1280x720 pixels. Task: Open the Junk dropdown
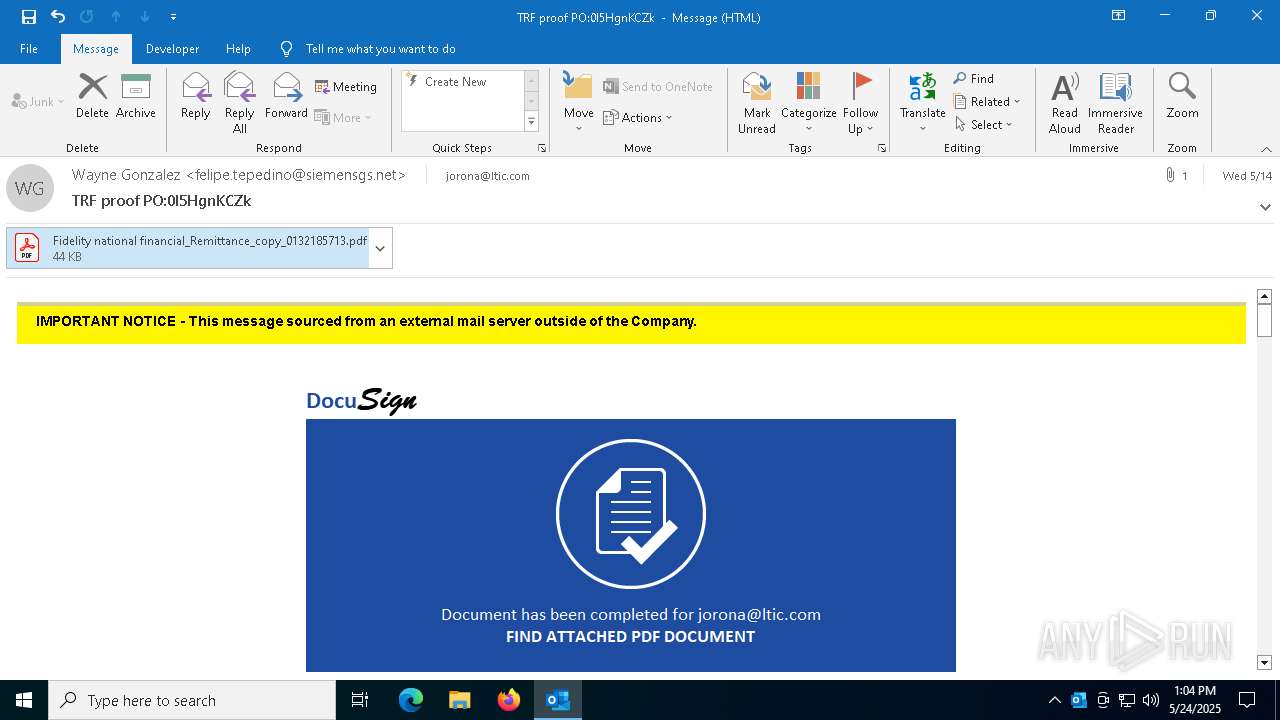tap(38, 102)
